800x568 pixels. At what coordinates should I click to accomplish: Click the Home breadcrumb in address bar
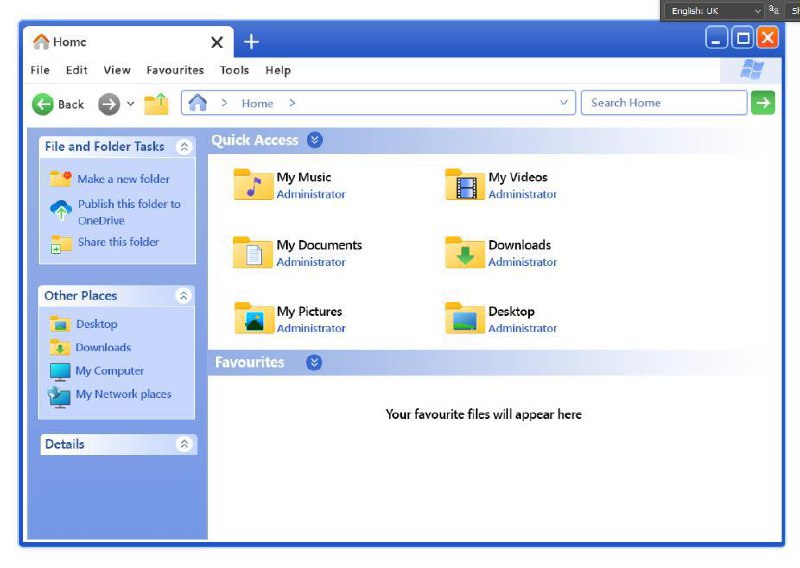(x=257, y=104)
